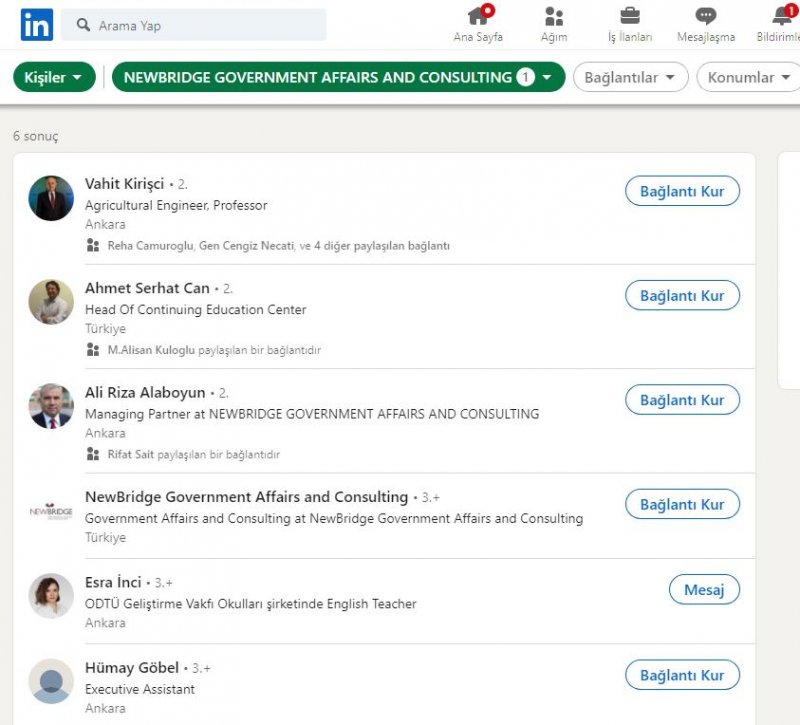Screen dimensions: 800x725
Task: Expand the NEWBRIDGE GOVERNMENT AFFAIRS AND CONSULTING filter
Action: point(338,77)
